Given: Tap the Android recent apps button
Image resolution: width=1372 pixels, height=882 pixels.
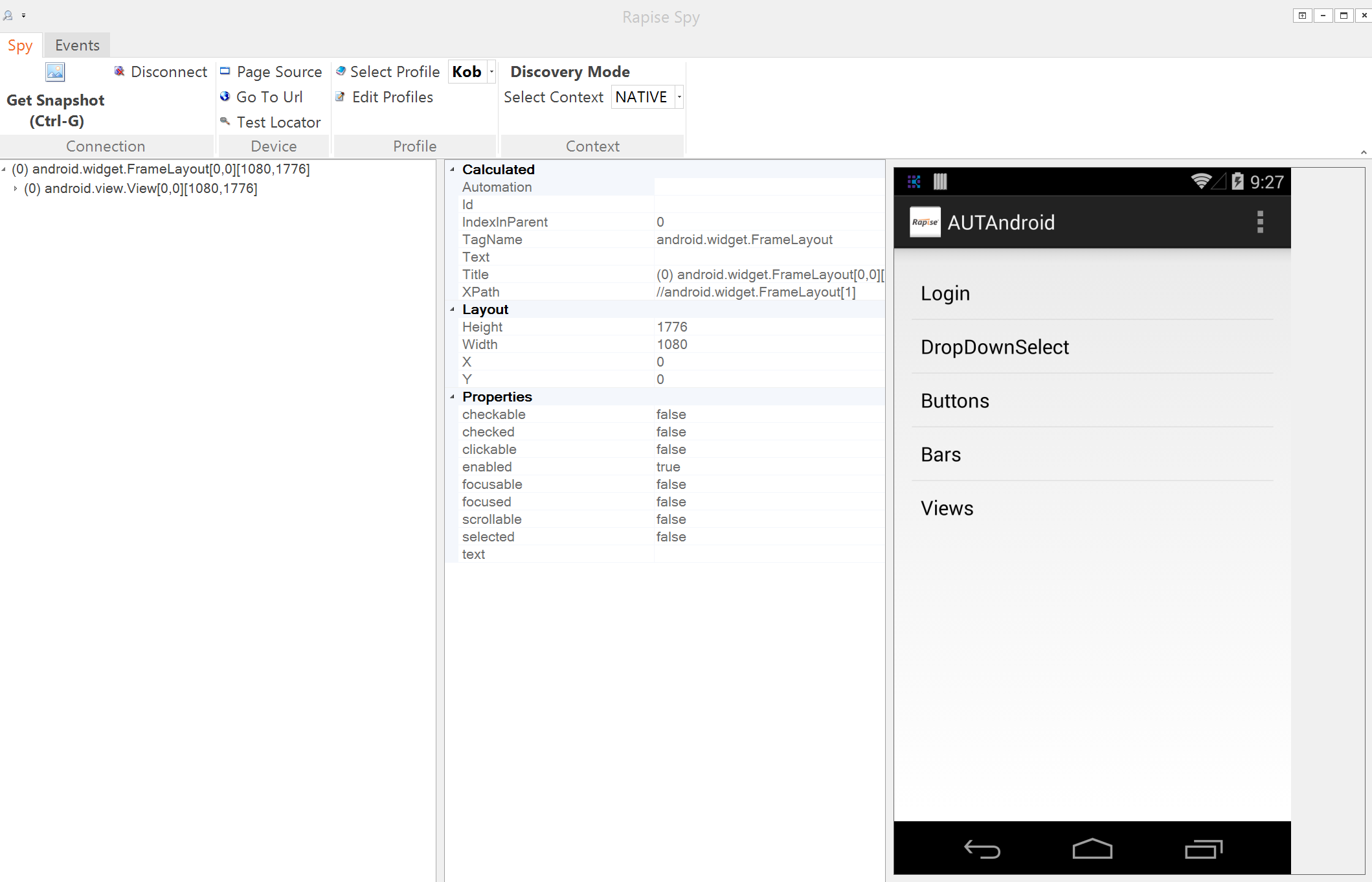Looking at the screenshot, I should [1203, 848].
